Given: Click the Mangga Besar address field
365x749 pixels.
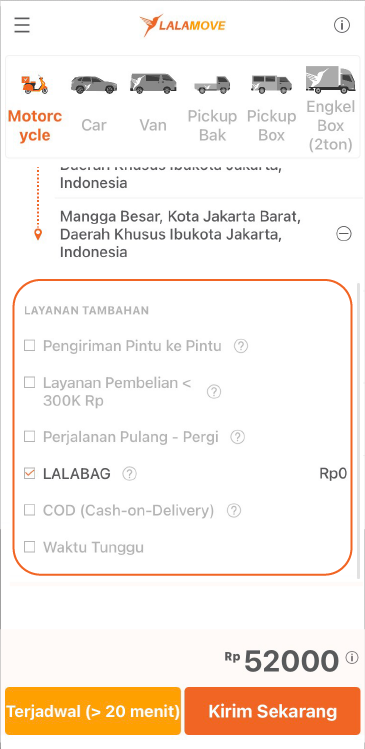Looking at the screenshot, I should 181,234.
